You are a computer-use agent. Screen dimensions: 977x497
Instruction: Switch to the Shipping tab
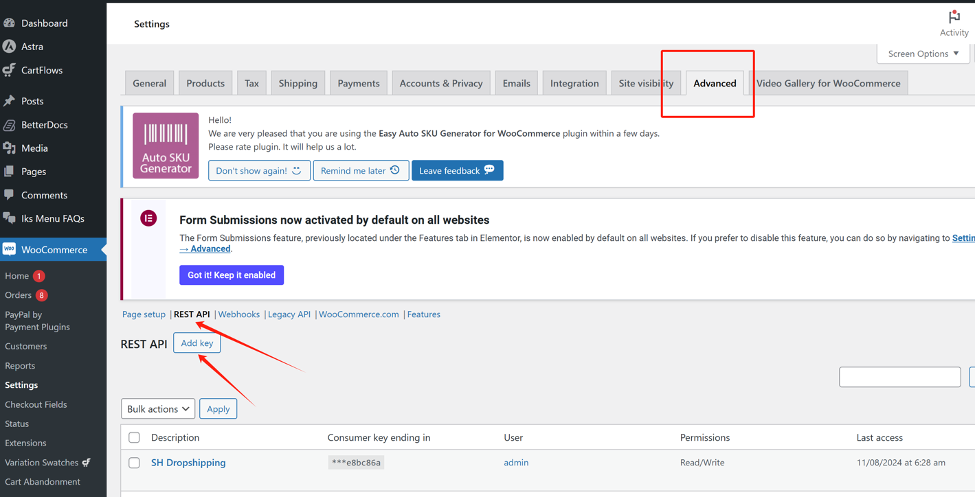click(298, 83)
